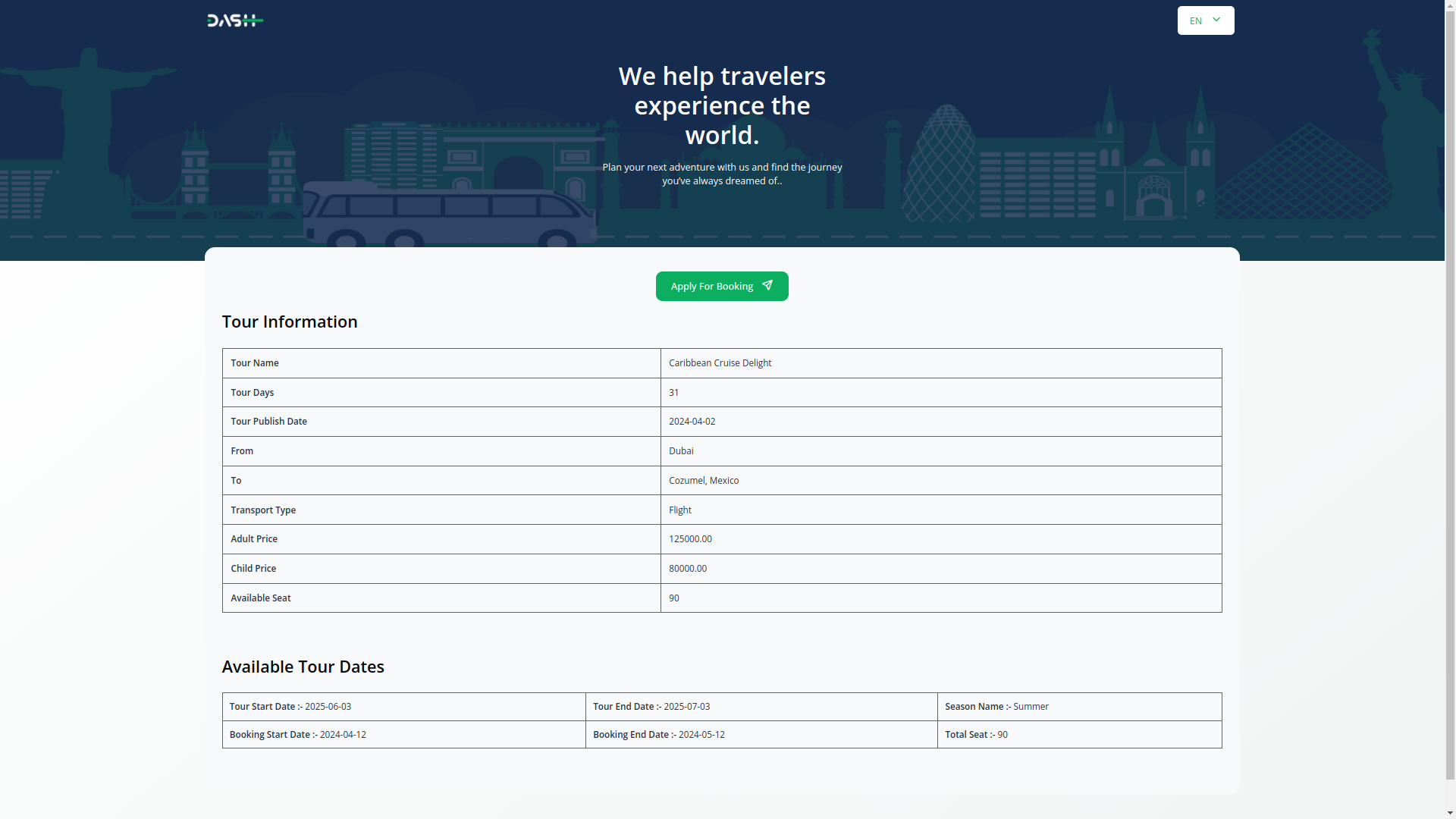This screenshot has width=1456, height=819.
Task: Click the Booking End Date 2024-05-12 cell
Action: pyautogui.click(x=658, y=735)
